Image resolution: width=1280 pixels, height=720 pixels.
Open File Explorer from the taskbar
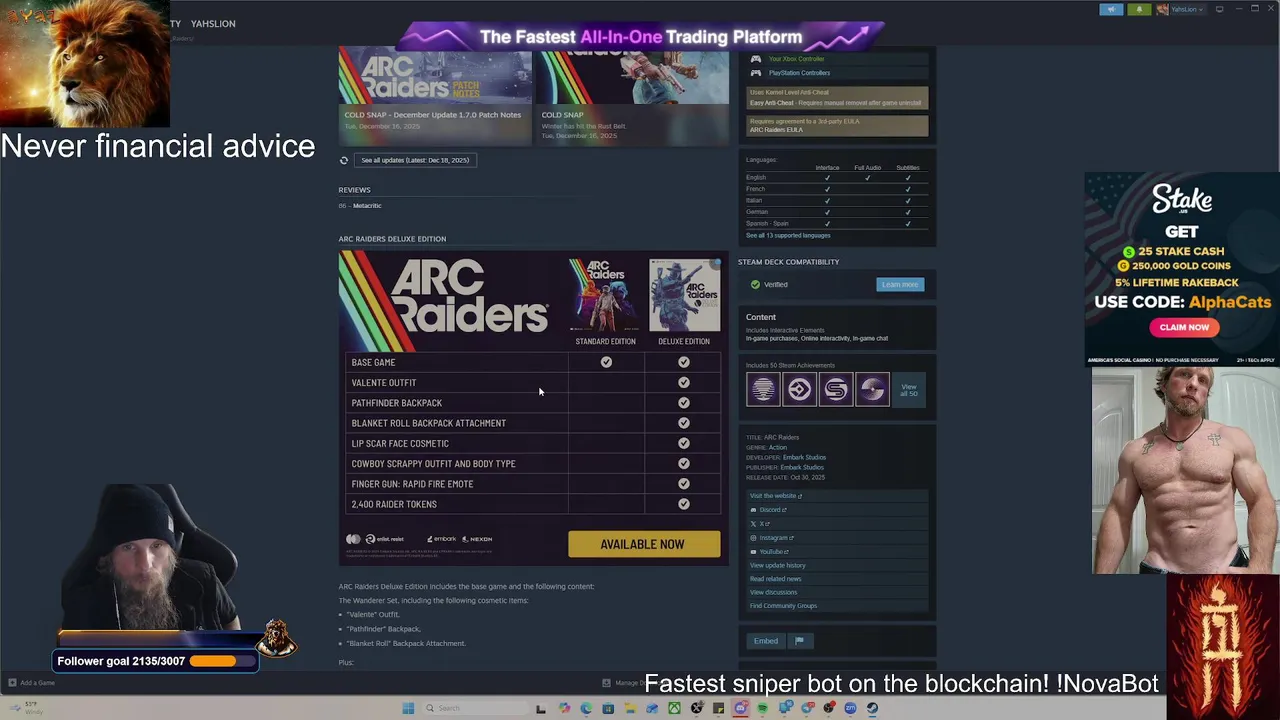click(630, 708)
